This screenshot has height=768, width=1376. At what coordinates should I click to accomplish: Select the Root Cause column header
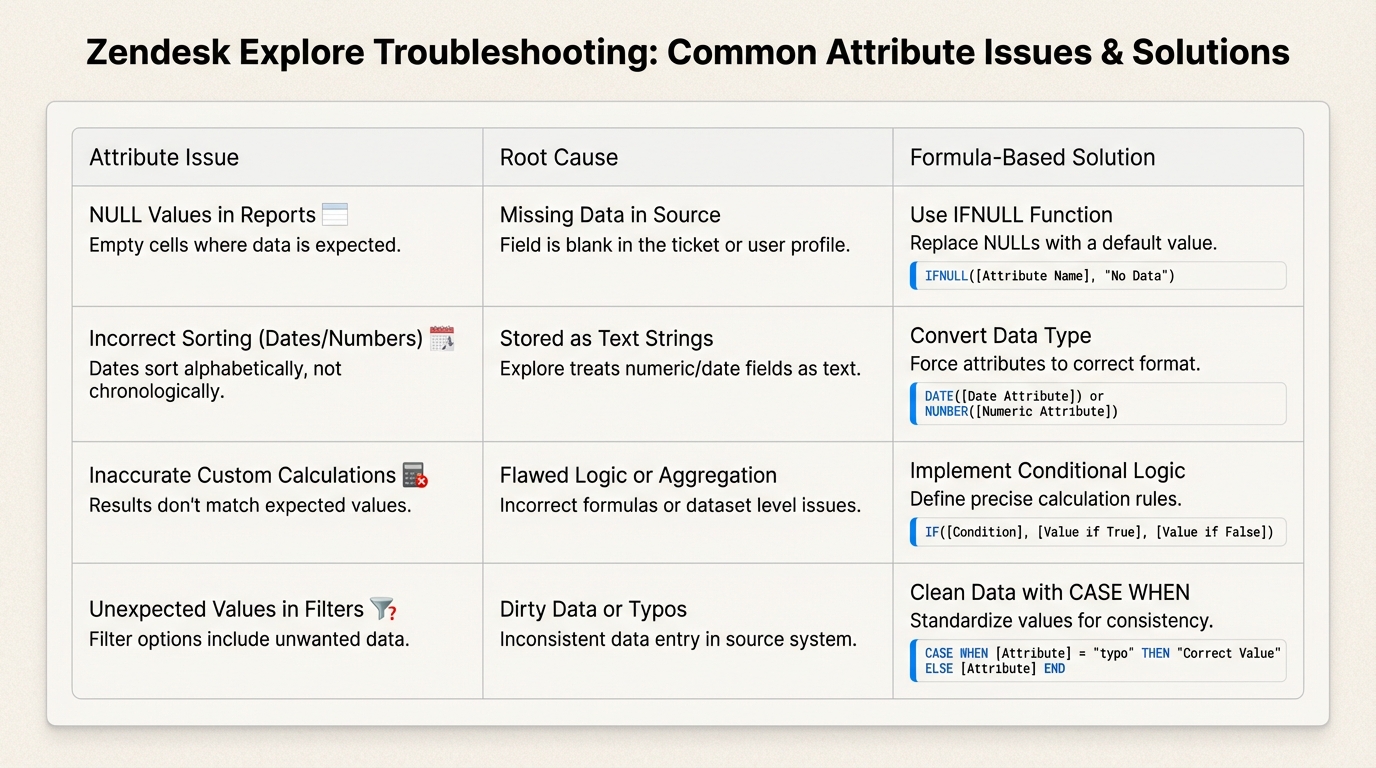point(558,157)
